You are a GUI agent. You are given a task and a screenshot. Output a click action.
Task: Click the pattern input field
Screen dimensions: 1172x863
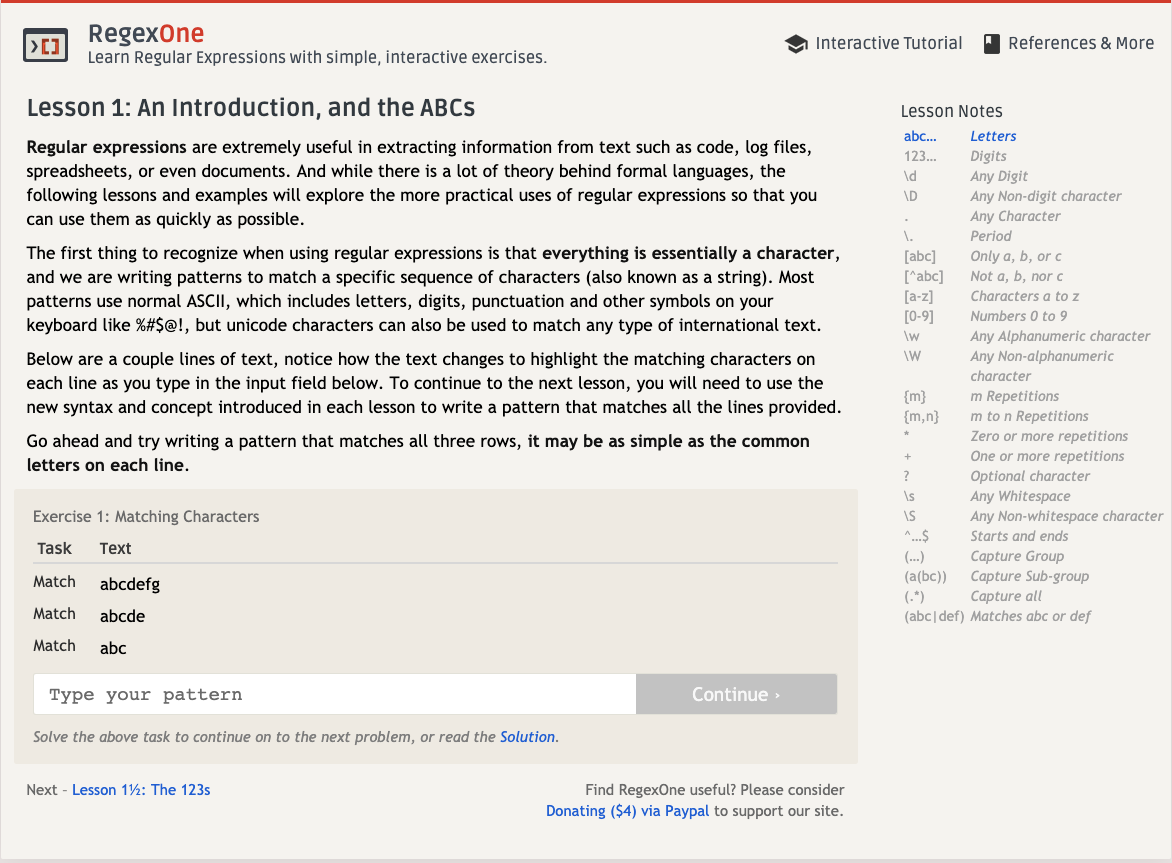pyautogui.click(x=335, y=694)
